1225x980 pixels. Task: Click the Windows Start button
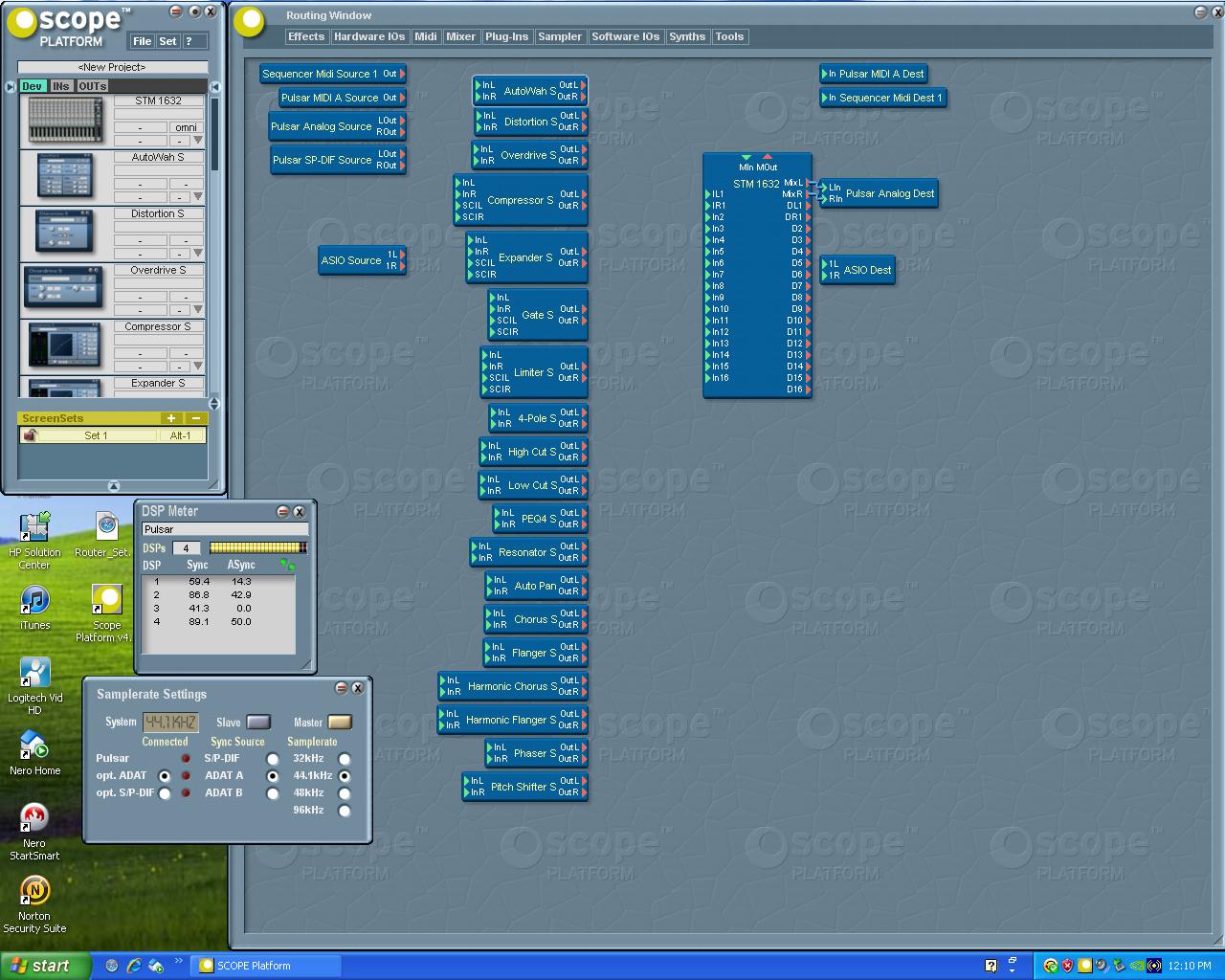46,966
